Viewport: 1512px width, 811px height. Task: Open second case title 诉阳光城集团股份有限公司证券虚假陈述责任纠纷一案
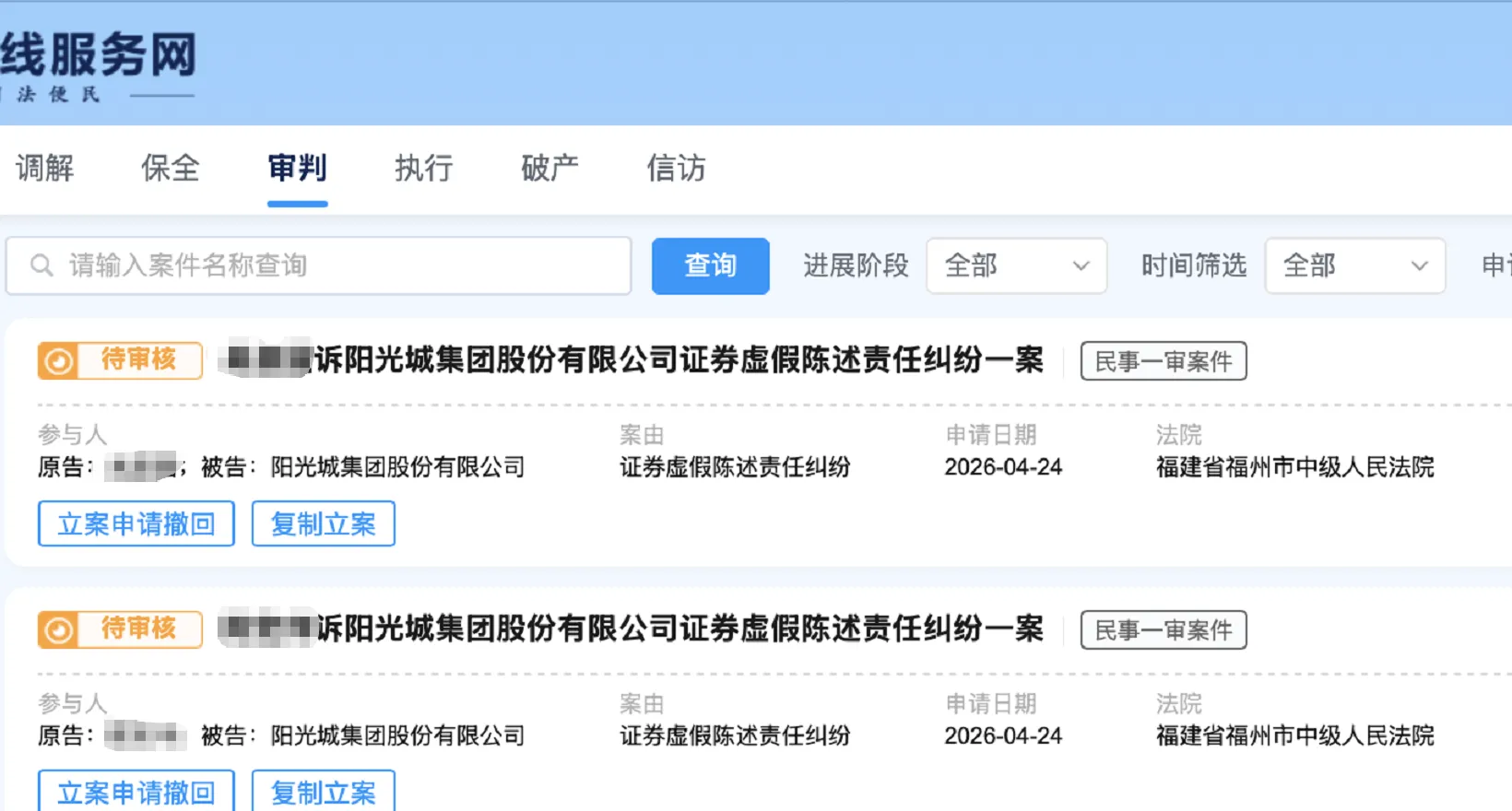(x=679, y=629)
